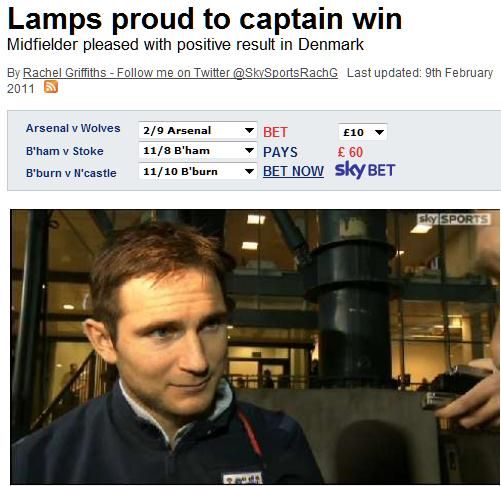The width and height of the screenshot is (501, 486).
Task: Open the B'ham v Stoke odds dropdown
Action: 198,151
